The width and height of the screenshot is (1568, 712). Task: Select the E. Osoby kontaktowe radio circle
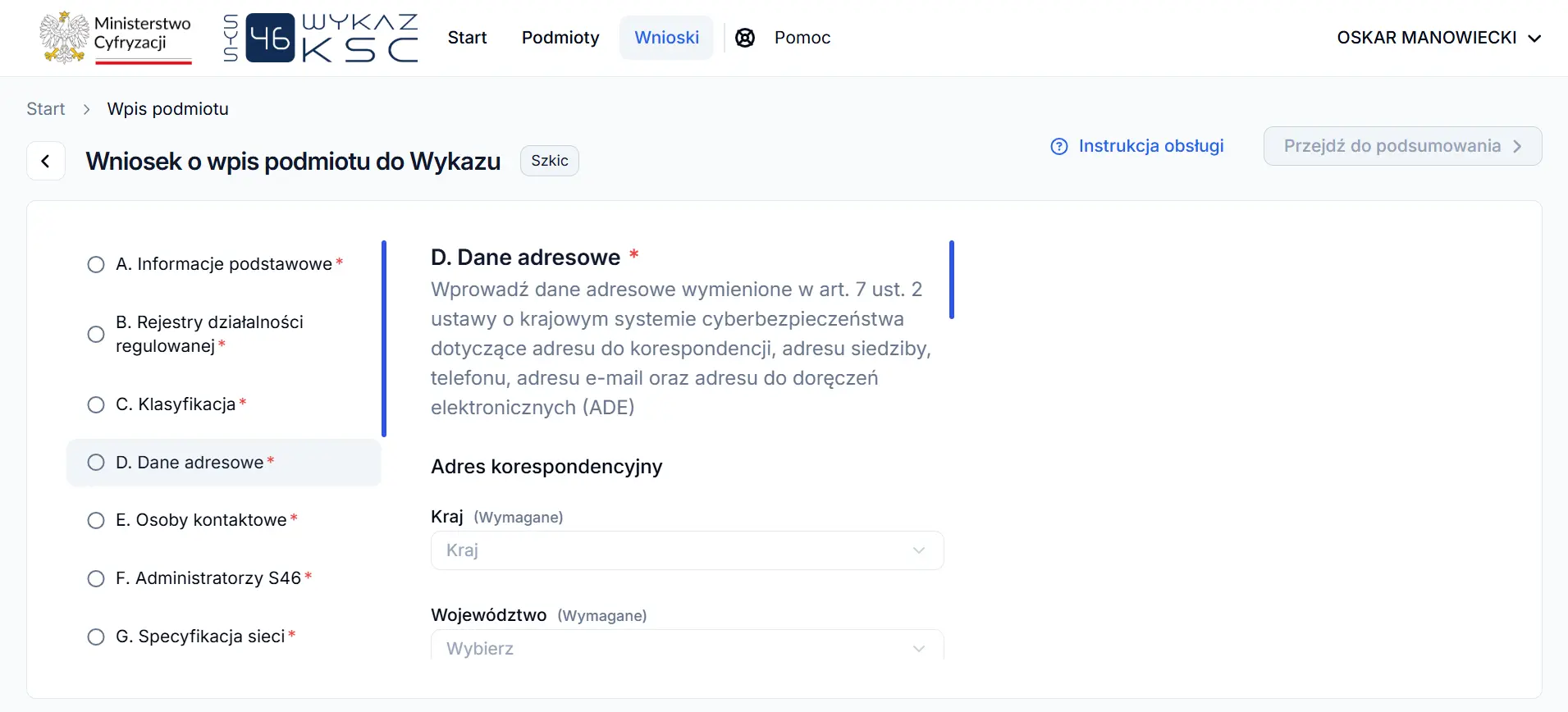pos(96,520)
